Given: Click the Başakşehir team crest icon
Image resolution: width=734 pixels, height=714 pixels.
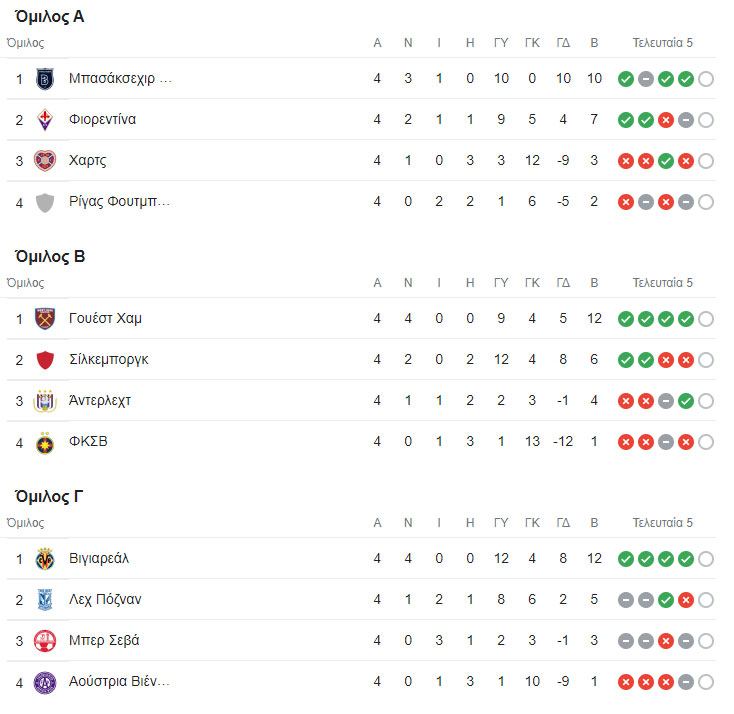Looking at the screenshot, I should tap(45, 79).
